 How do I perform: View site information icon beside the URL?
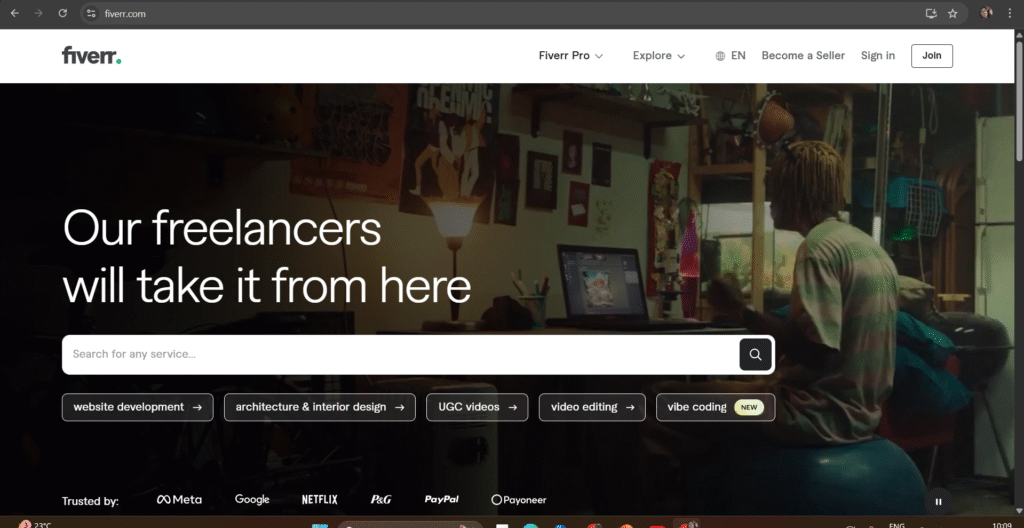point(91,13)
